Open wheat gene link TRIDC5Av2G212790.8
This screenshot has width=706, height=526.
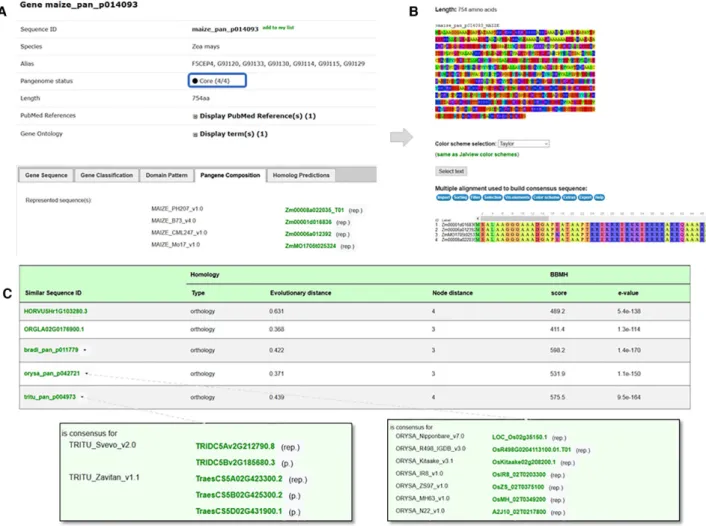pos(235,446)
